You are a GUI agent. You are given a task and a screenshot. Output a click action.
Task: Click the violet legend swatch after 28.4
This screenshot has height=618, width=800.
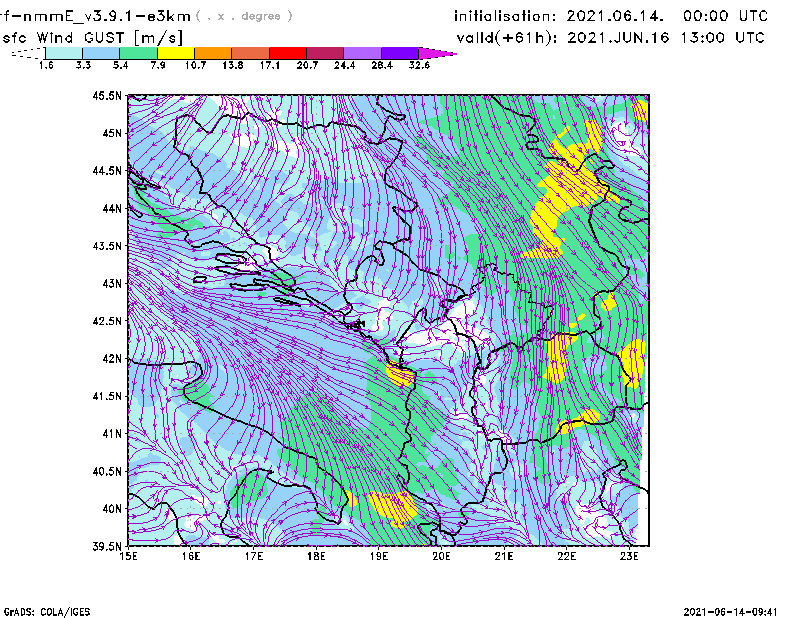click(x=400, y=53)
